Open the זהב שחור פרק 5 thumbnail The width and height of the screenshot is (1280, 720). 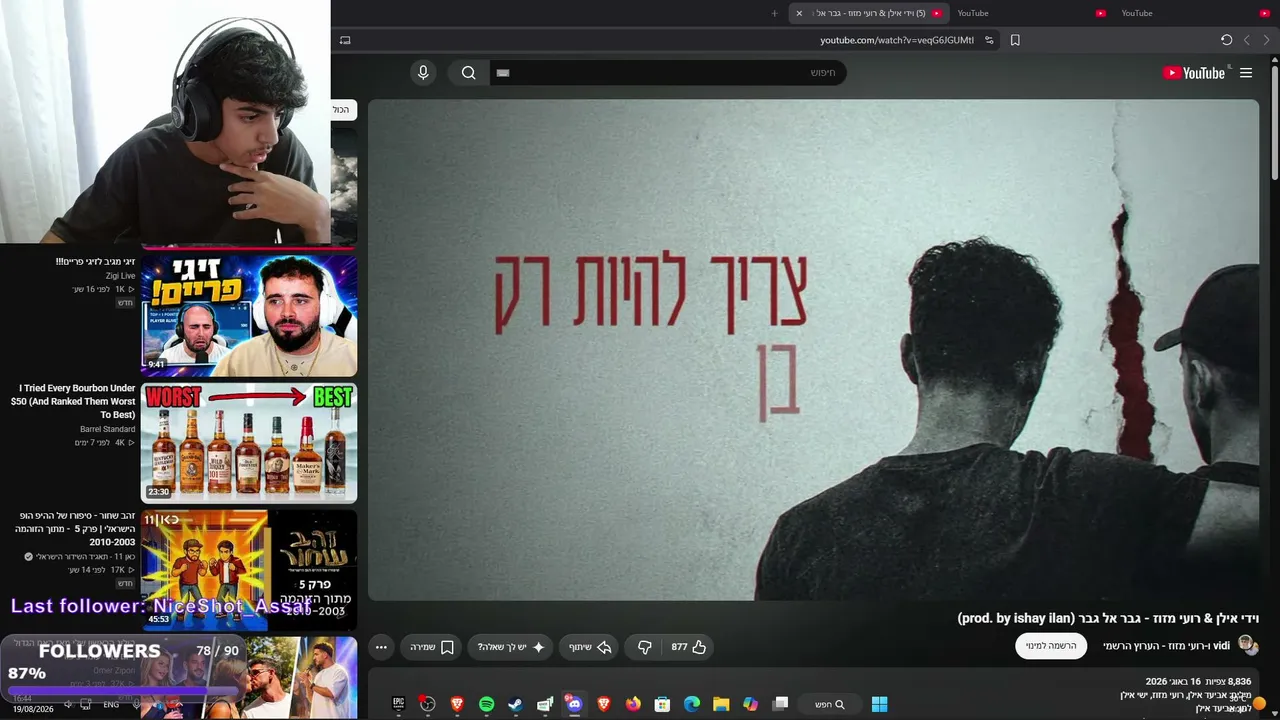(x=249, y=570)
